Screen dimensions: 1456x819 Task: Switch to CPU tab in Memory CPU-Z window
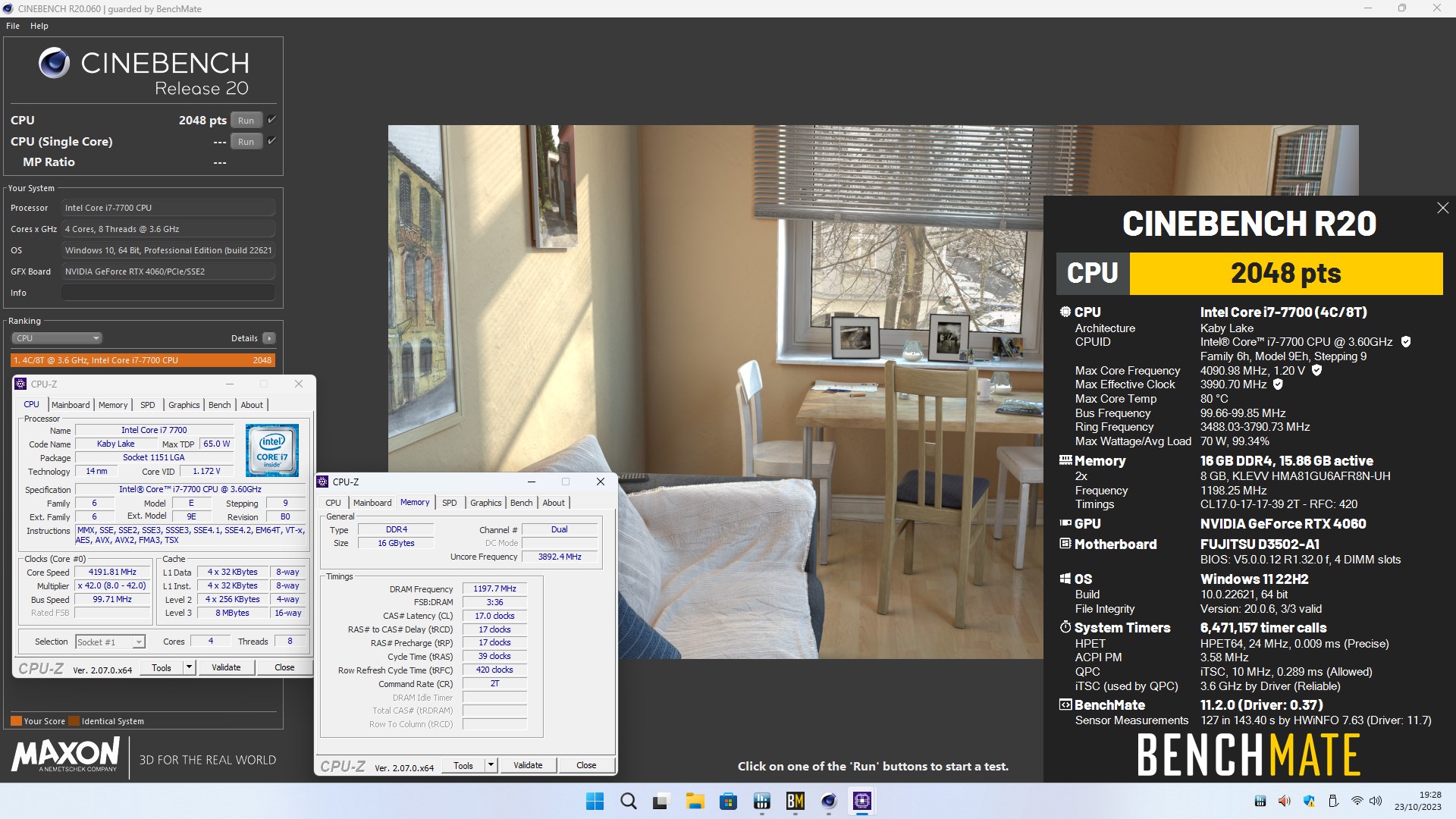(x=333, y=503)
